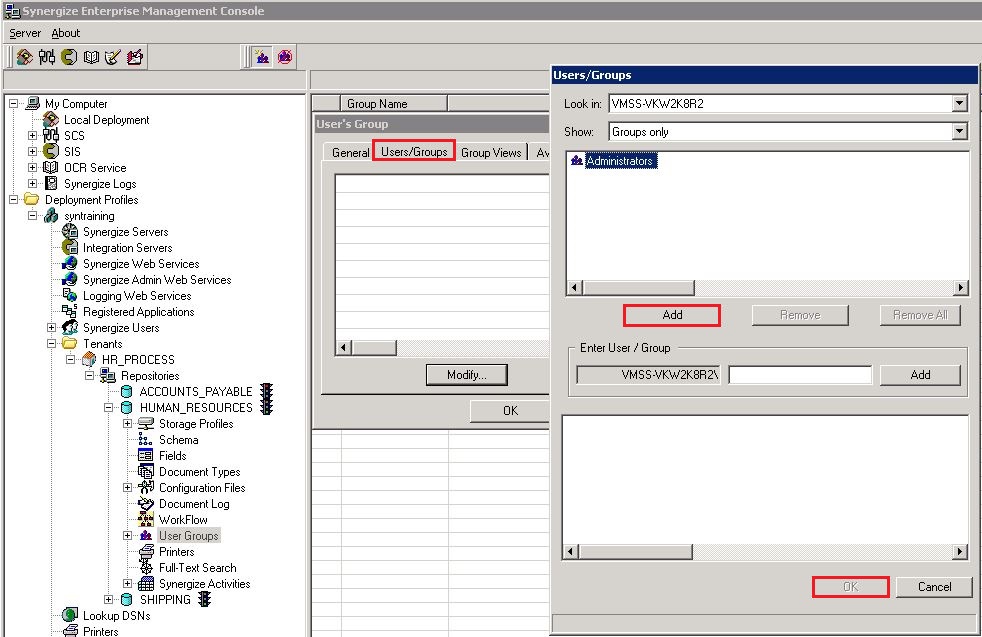This screenshot has width=982, height=637.
Task: Click the syntraining profile icon
Action: 51,215
